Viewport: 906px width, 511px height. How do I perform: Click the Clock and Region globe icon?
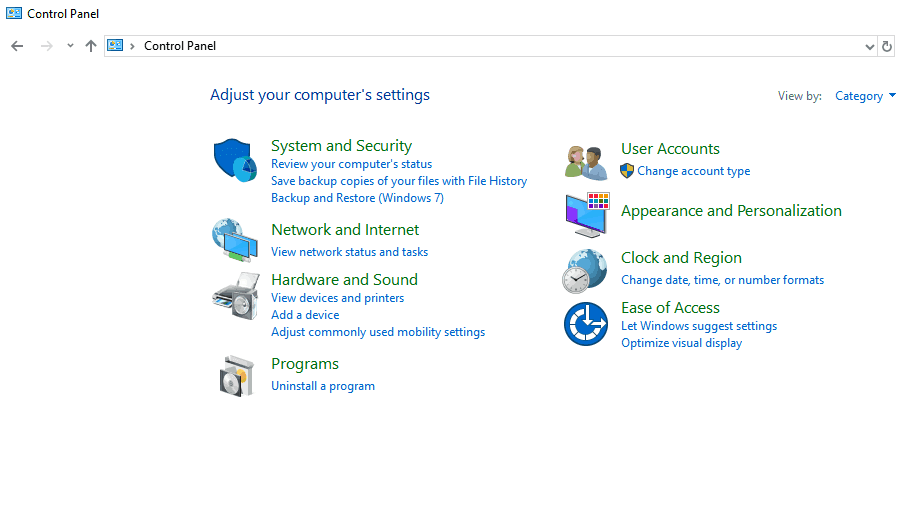(x=585, y=270)
